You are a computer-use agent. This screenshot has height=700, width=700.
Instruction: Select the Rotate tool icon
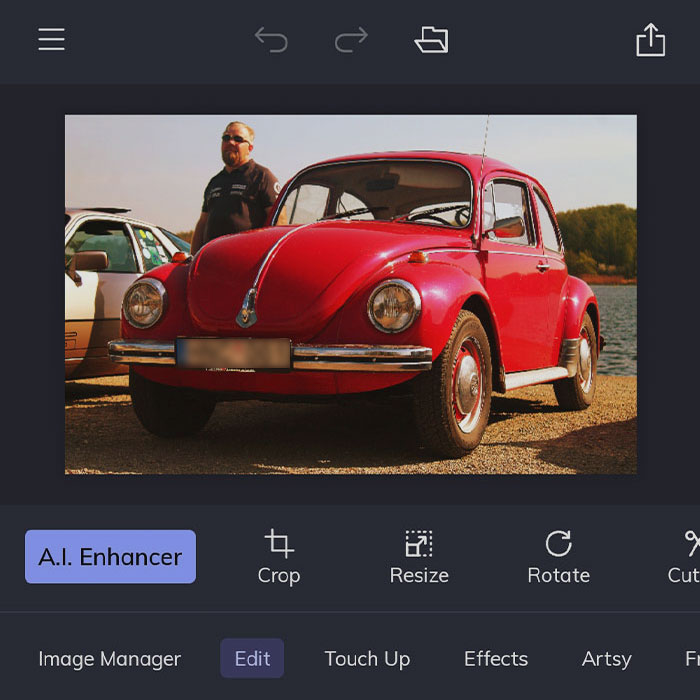click(x=558, y=543)
